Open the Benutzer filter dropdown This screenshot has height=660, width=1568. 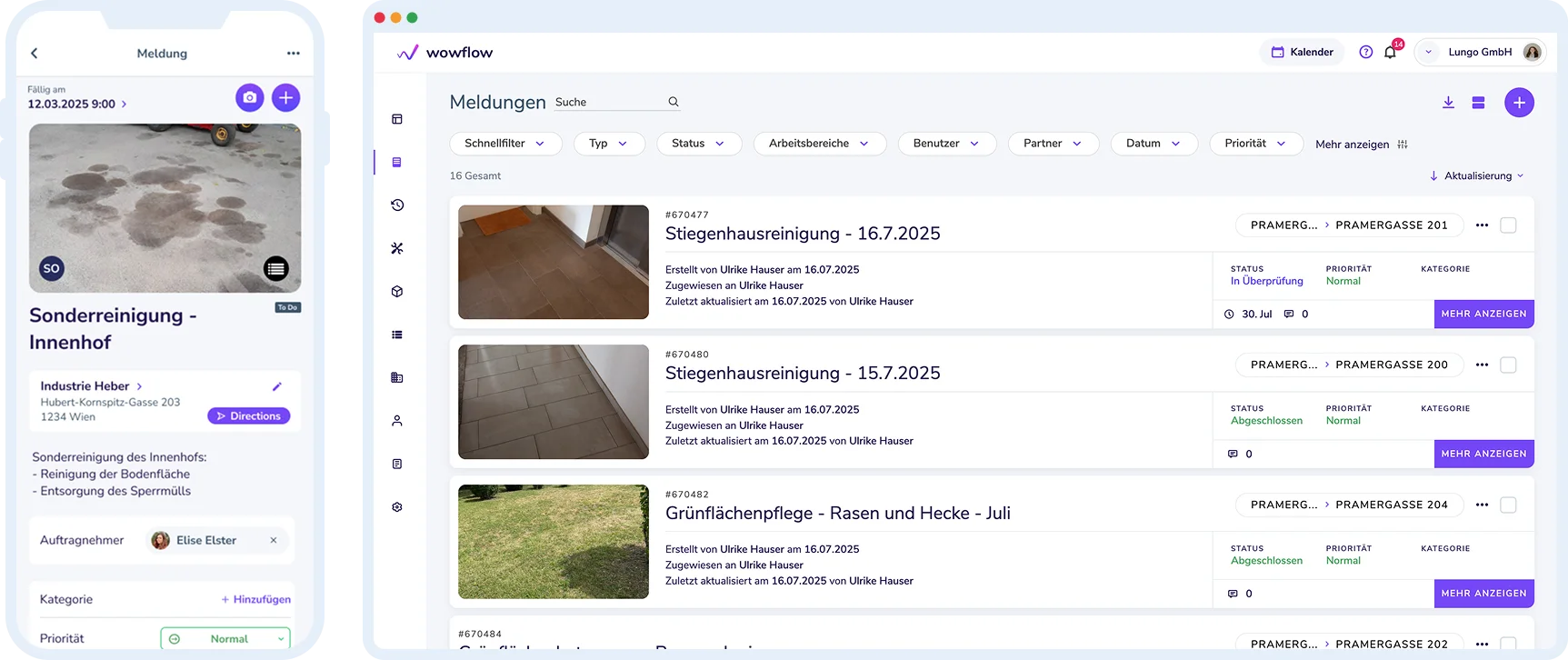click(947, 144)
